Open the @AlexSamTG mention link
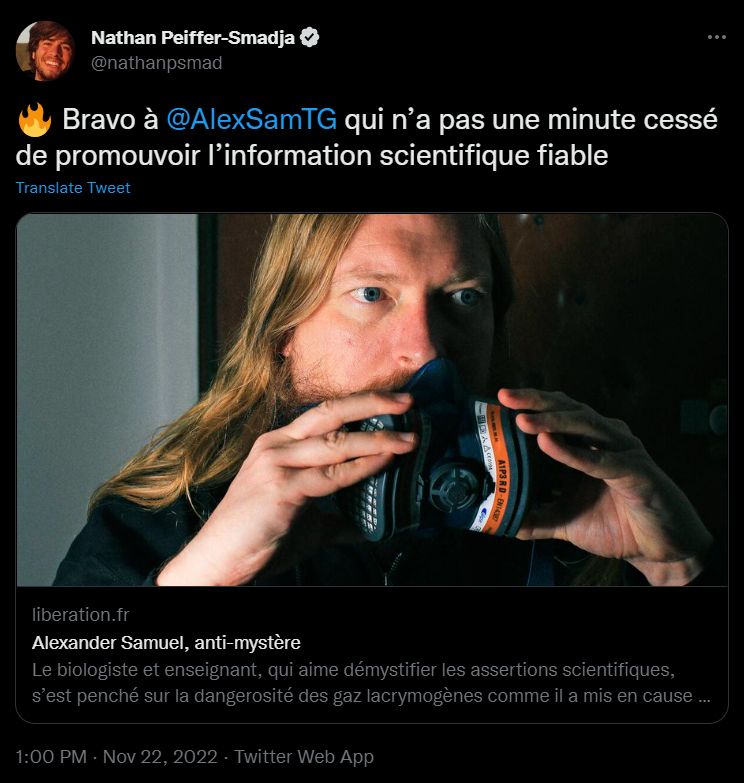The image size is (744, 783). point(251,120)
